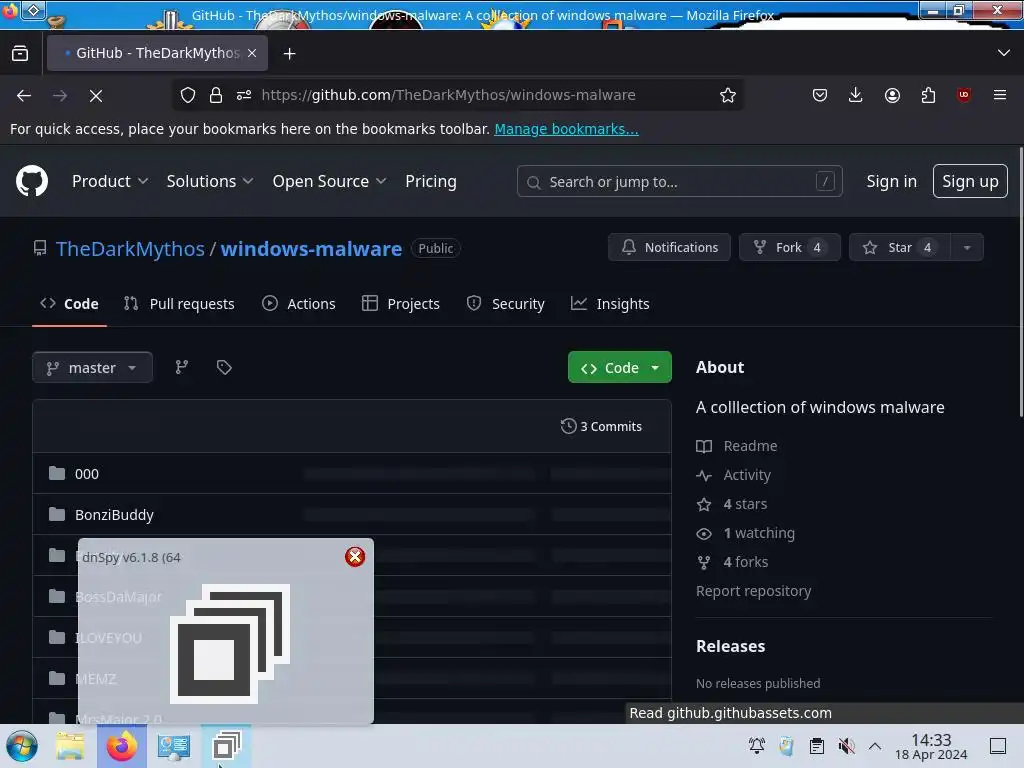
Task: Open the Pricing page
Action: 430,181
